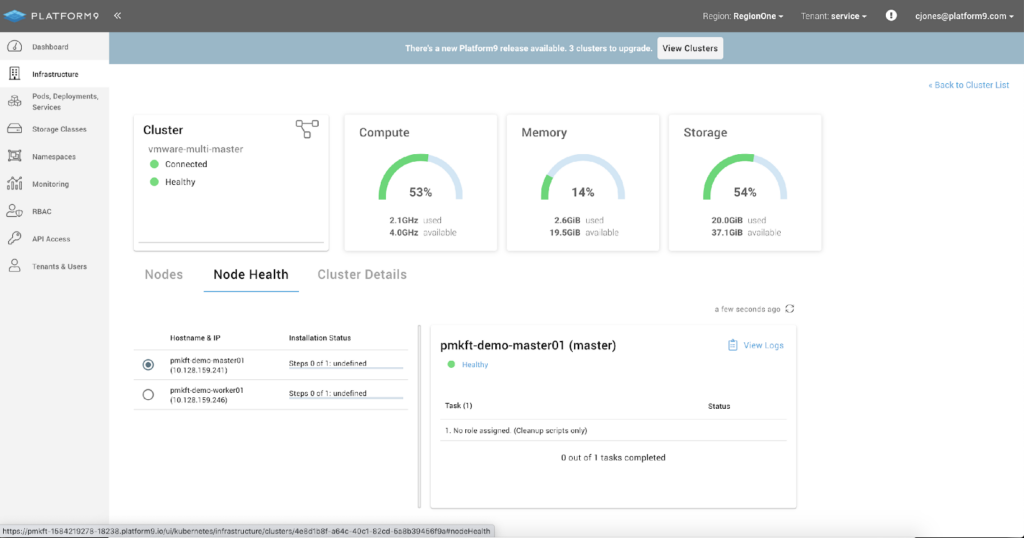Click the Hostname & IP column header
This screenshot has width=1024, height=538.
click(195, 338)
